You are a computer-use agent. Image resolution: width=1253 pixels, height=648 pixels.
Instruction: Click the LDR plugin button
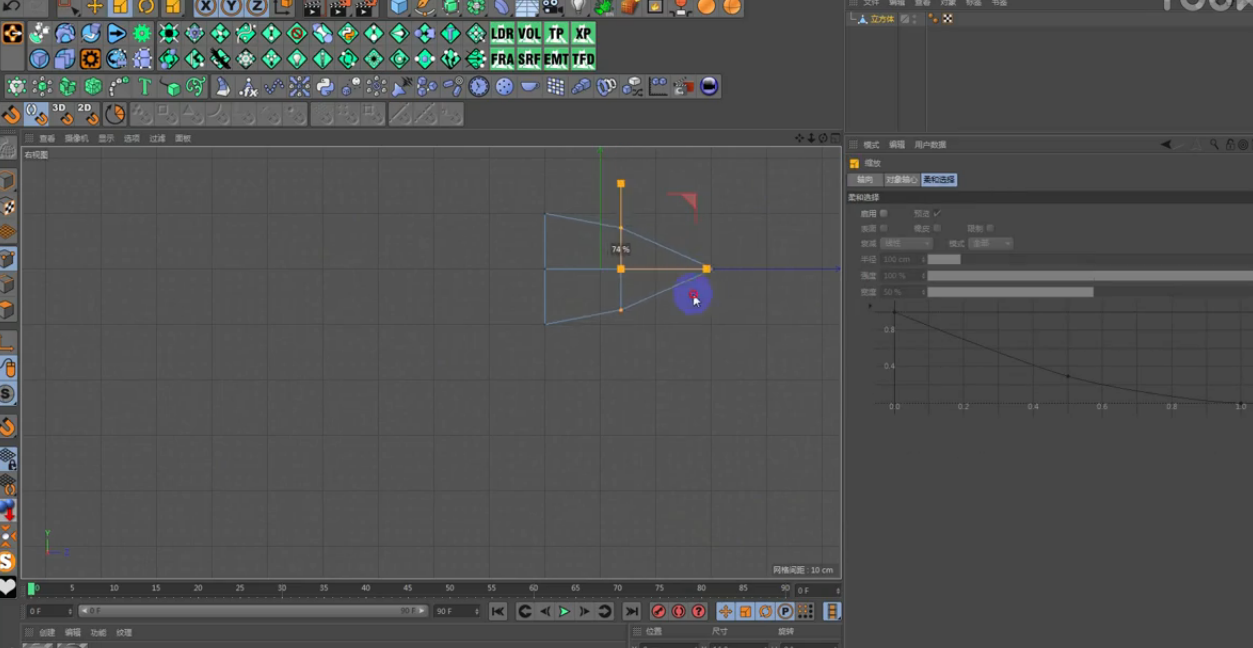[502, 33]
